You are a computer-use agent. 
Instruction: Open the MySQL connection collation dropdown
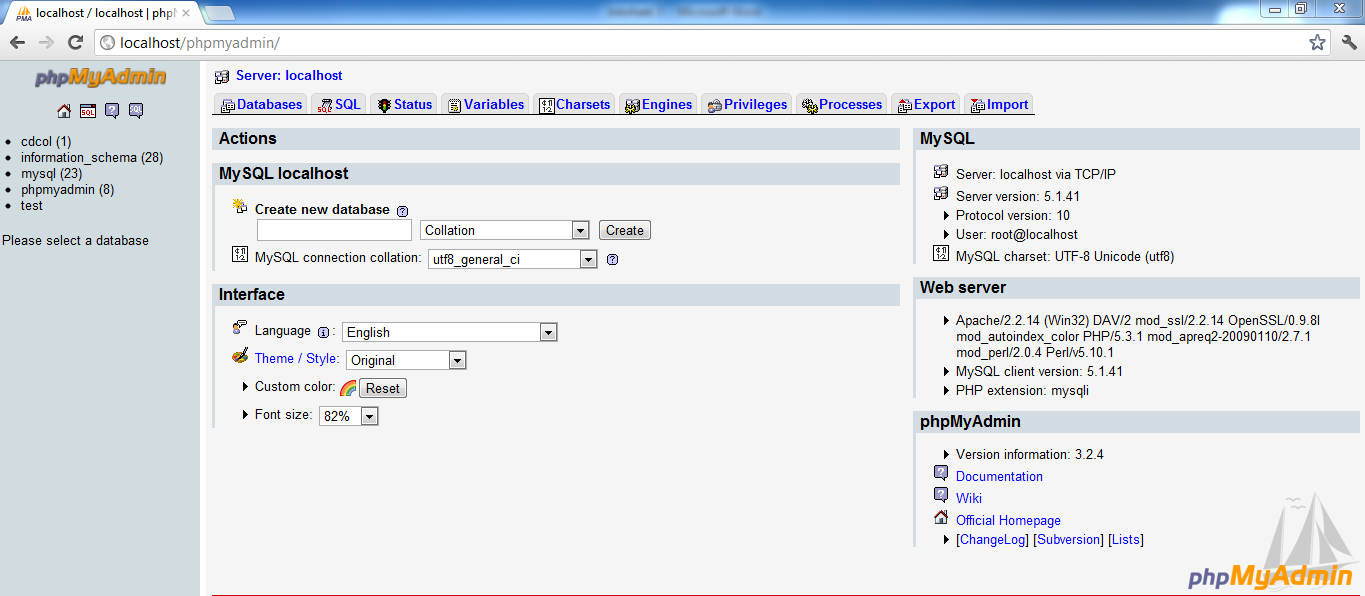click(512, 259)
